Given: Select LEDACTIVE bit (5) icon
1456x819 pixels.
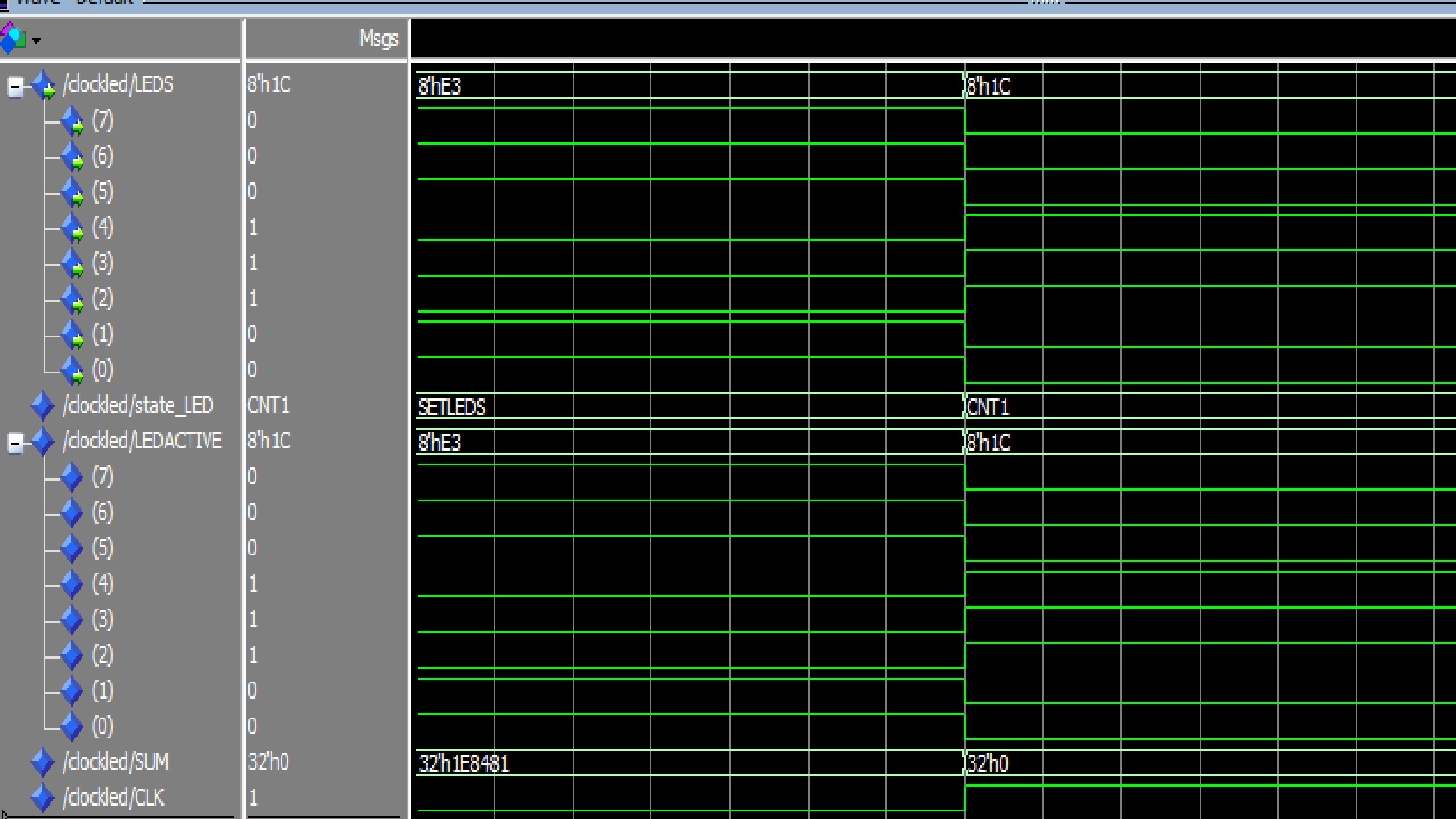Looking at the screenshot, I should coord(72,548).
